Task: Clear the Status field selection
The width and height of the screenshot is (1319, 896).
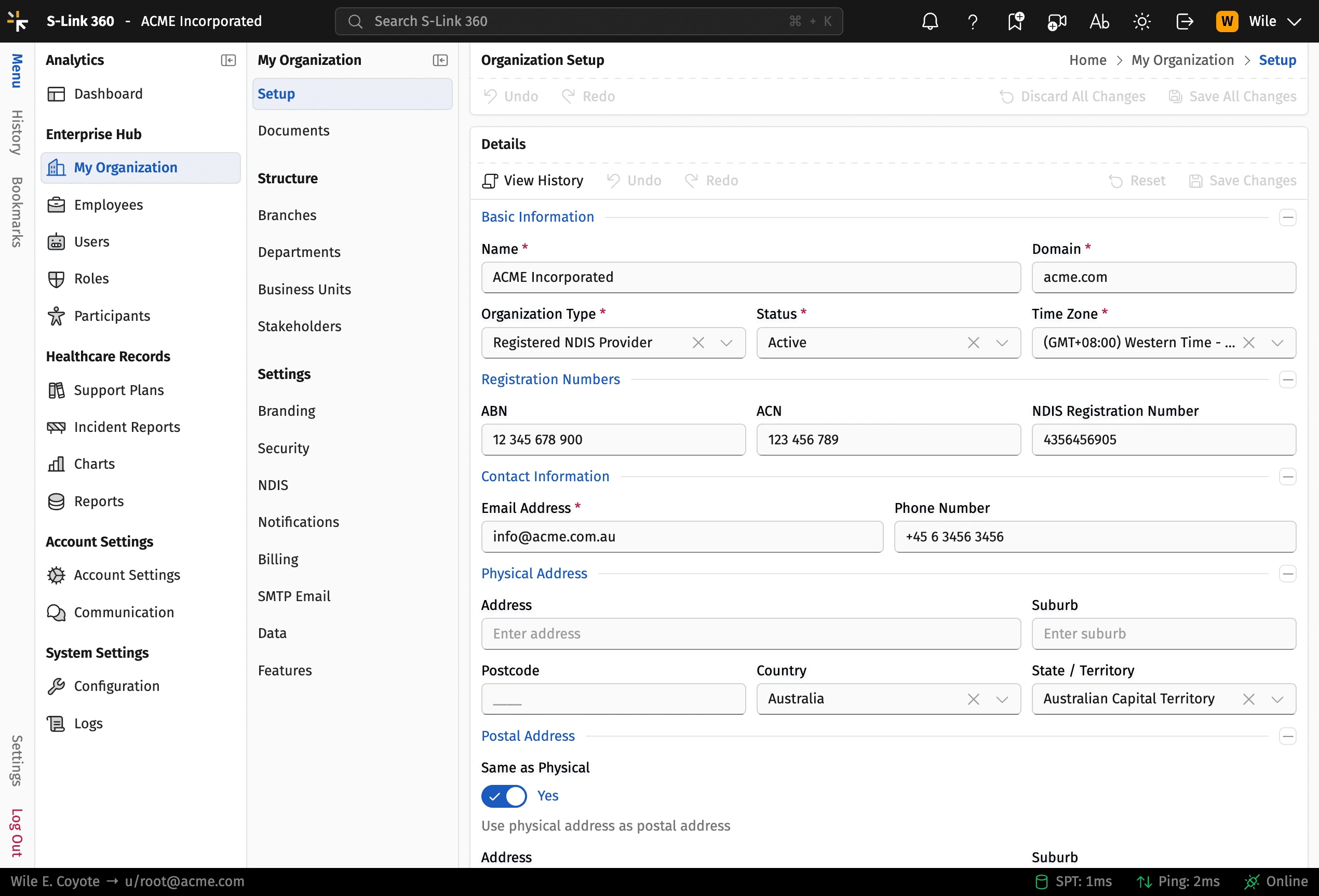Action: (x=973, y=343)
